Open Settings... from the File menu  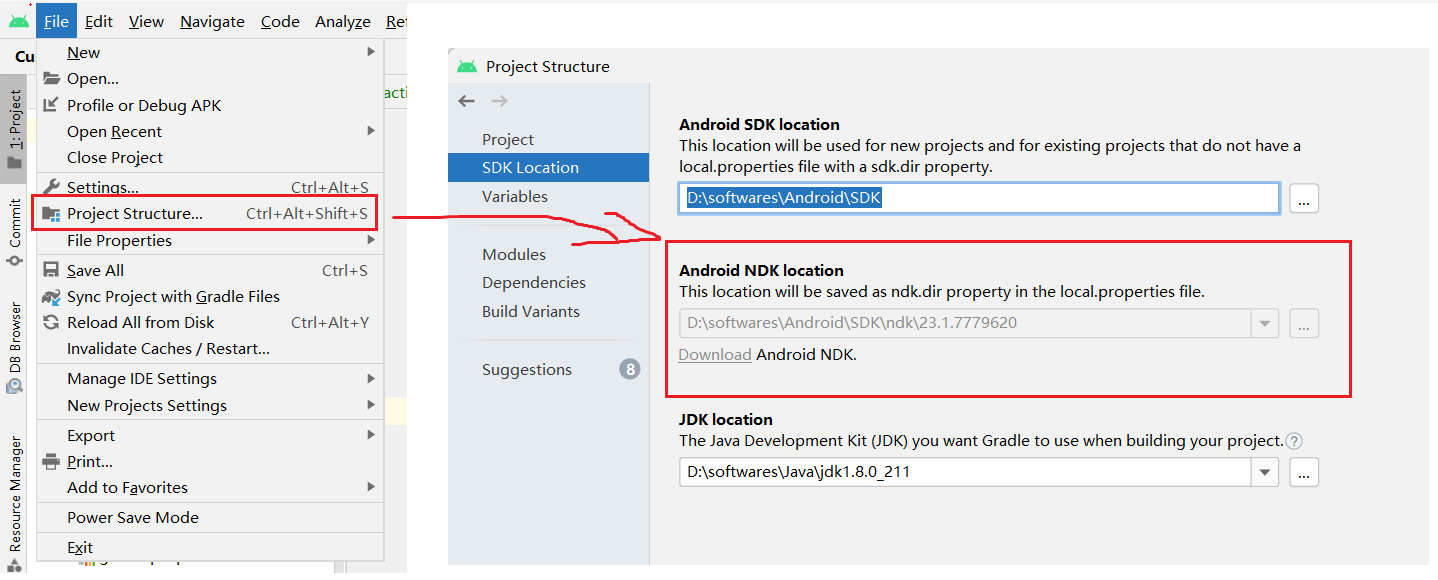[210, 187]
